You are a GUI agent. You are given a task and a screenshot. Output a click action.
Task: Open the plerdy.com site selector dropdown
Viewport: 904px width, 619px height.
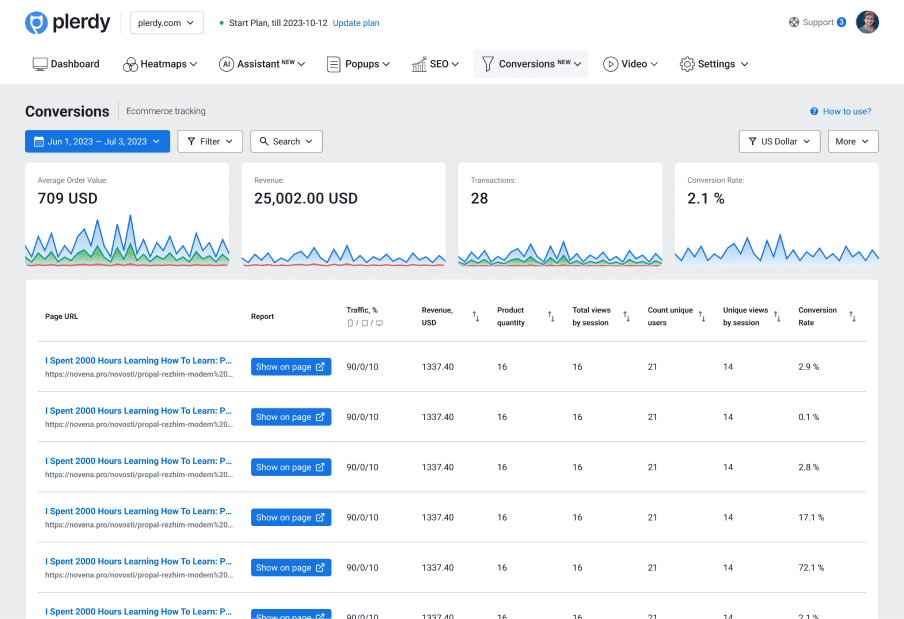pos(167,23)
